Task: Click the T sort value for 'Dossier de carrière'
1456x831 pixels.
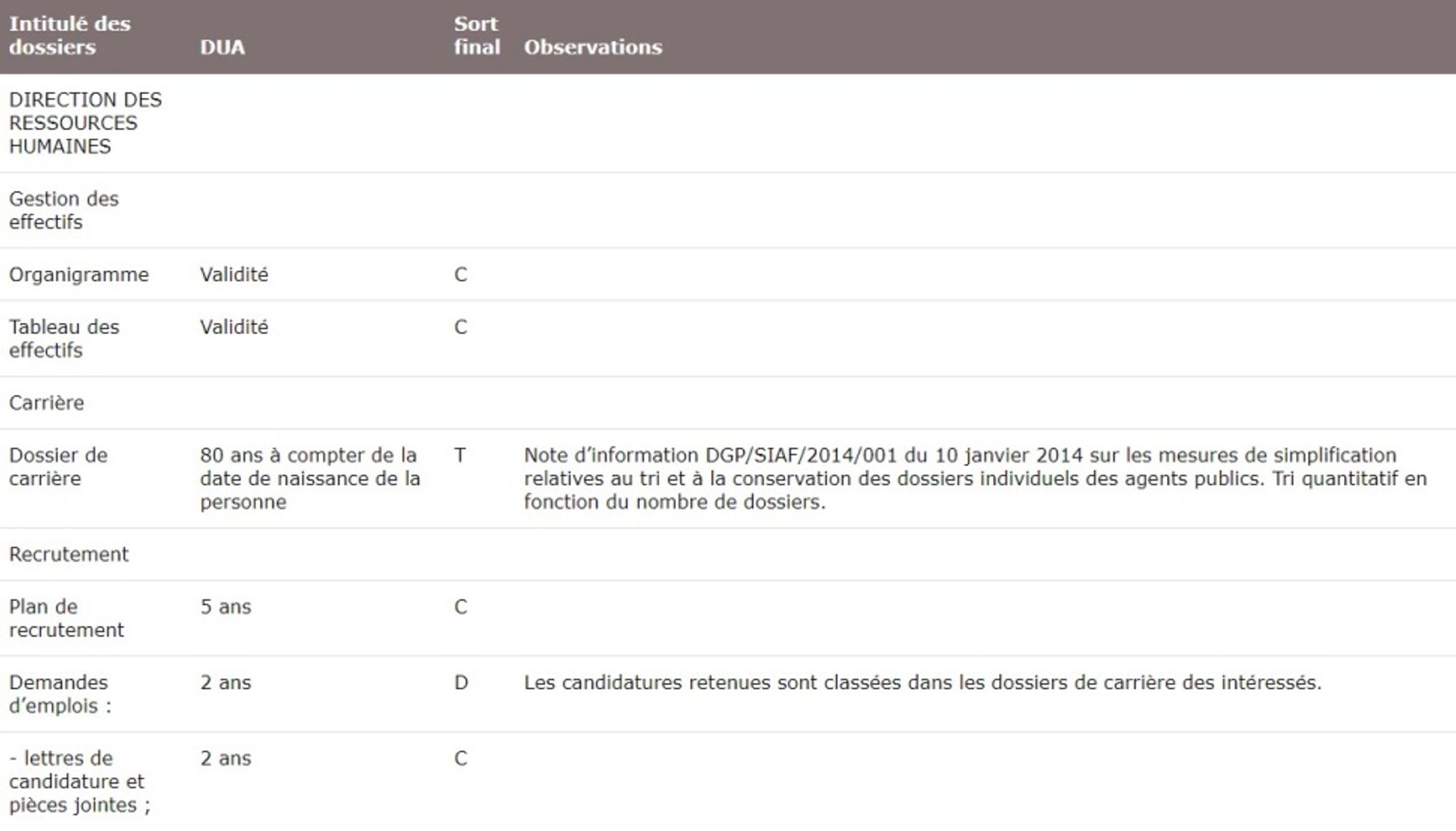Action: click(459, 455)
